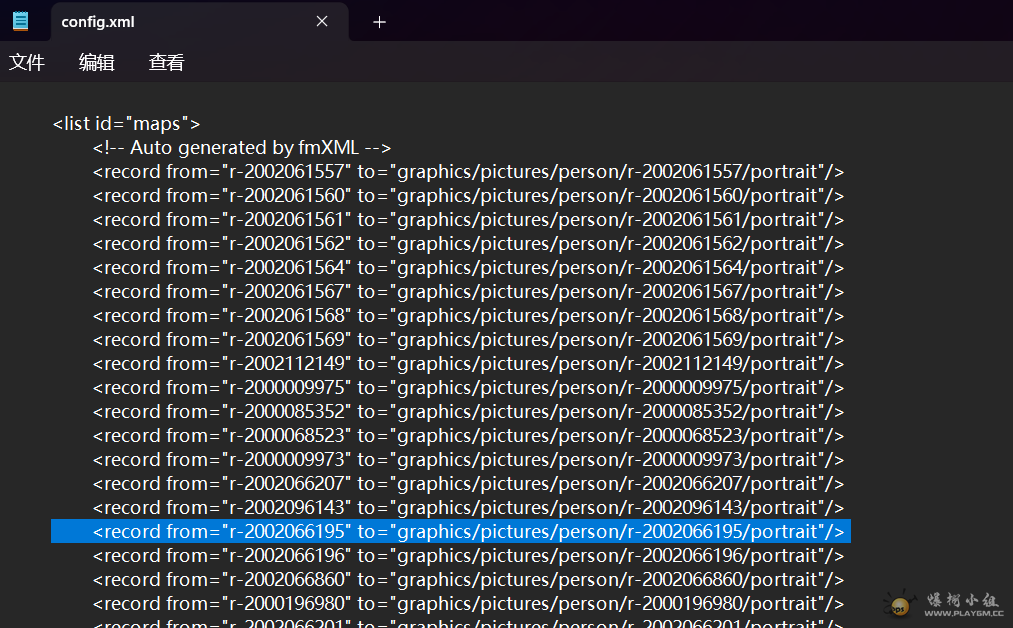Viewport: 1013px width, 628px height.
Task: Click the record line for r-2002112149
Action: (x=468, y=364)
